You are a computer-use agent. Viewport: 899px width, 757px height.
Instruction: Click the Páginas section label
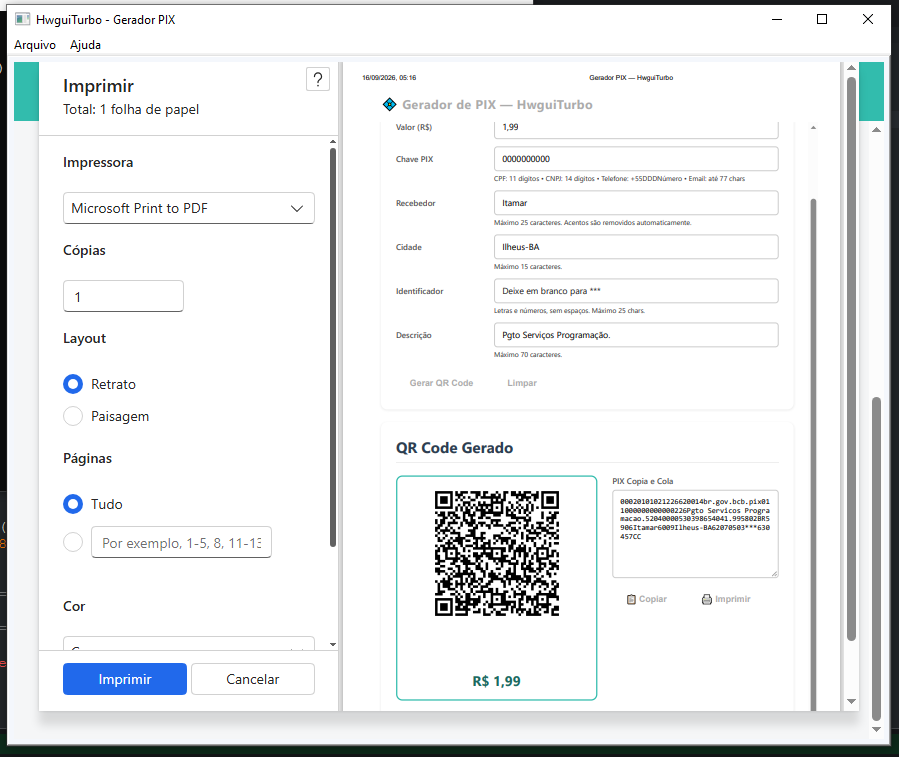tap(88, 459)
